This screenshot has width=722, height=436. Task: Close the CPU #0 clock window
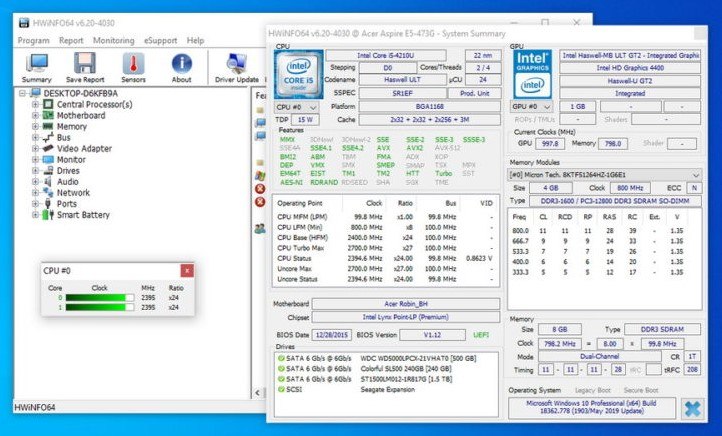click(187, 270)
